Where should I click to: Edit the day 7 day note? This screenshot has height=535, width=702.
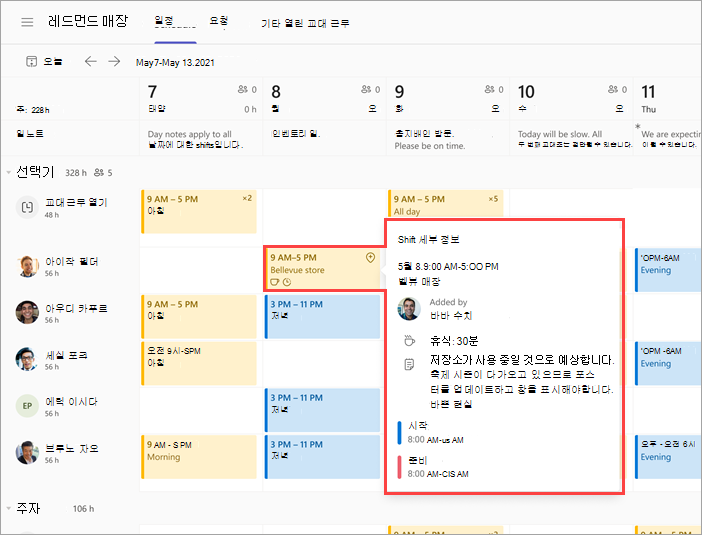(201, 139)
